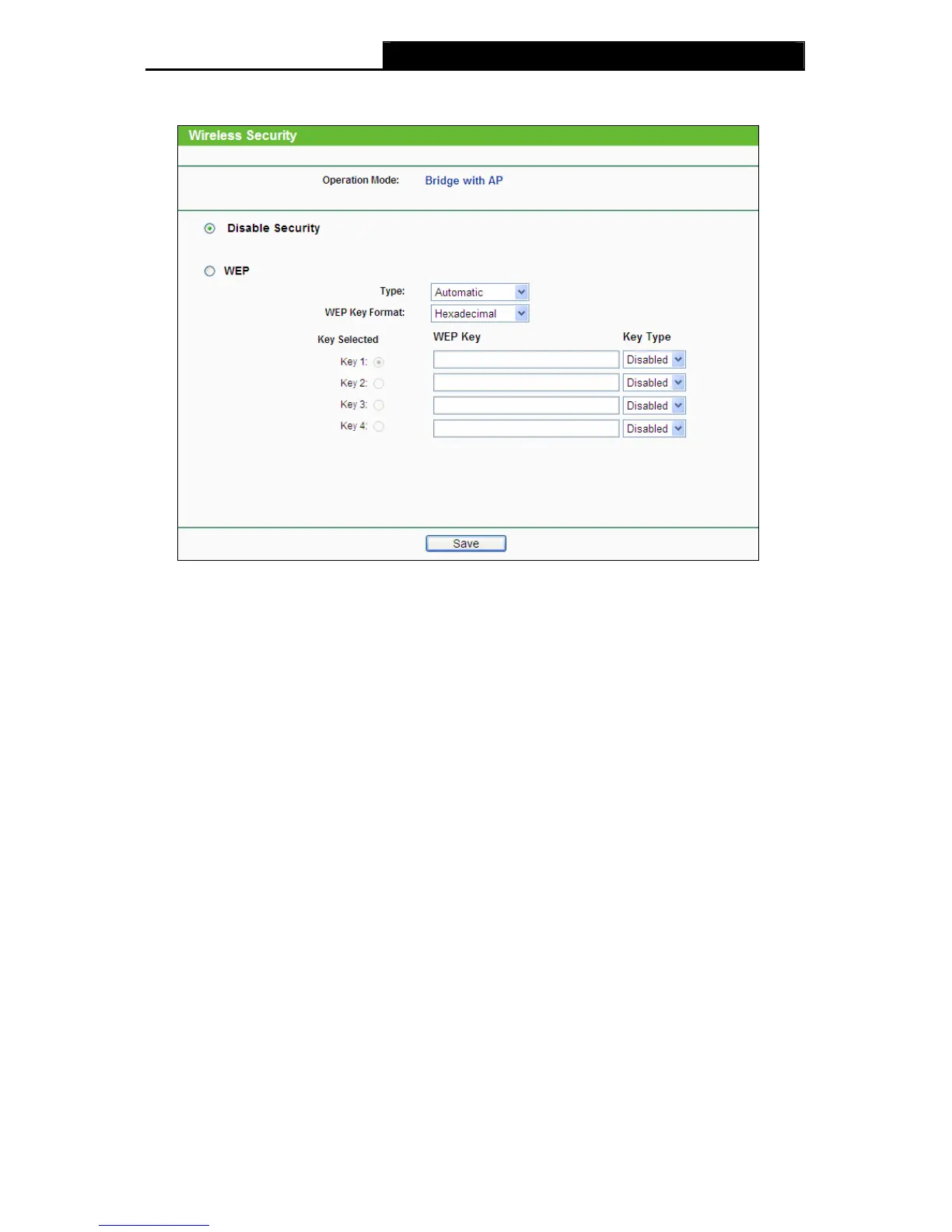This screenshot has height=1232, width=952.
Task: Choose Key 3 radio button
Action: 379,405
